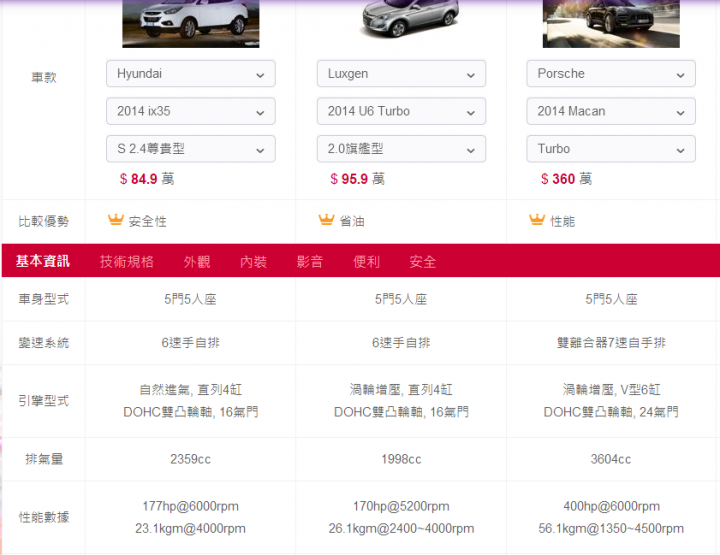720x555 pixels.
Task: Click the 1998cc displacement value
Action: click(x=401, y=459)
